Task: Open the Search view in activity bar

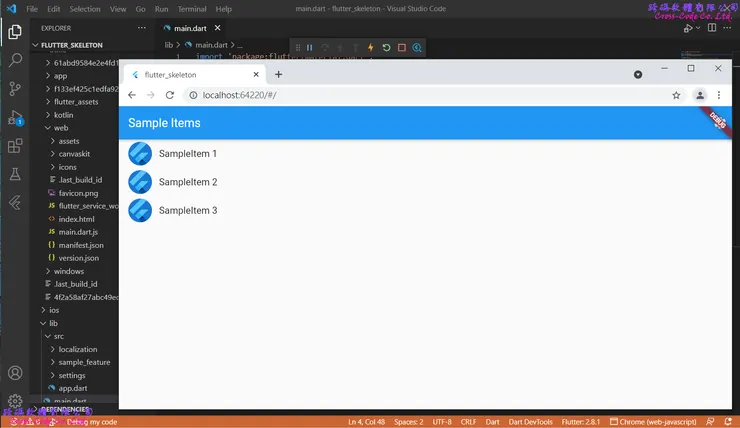Action: [x=15, y=60]
